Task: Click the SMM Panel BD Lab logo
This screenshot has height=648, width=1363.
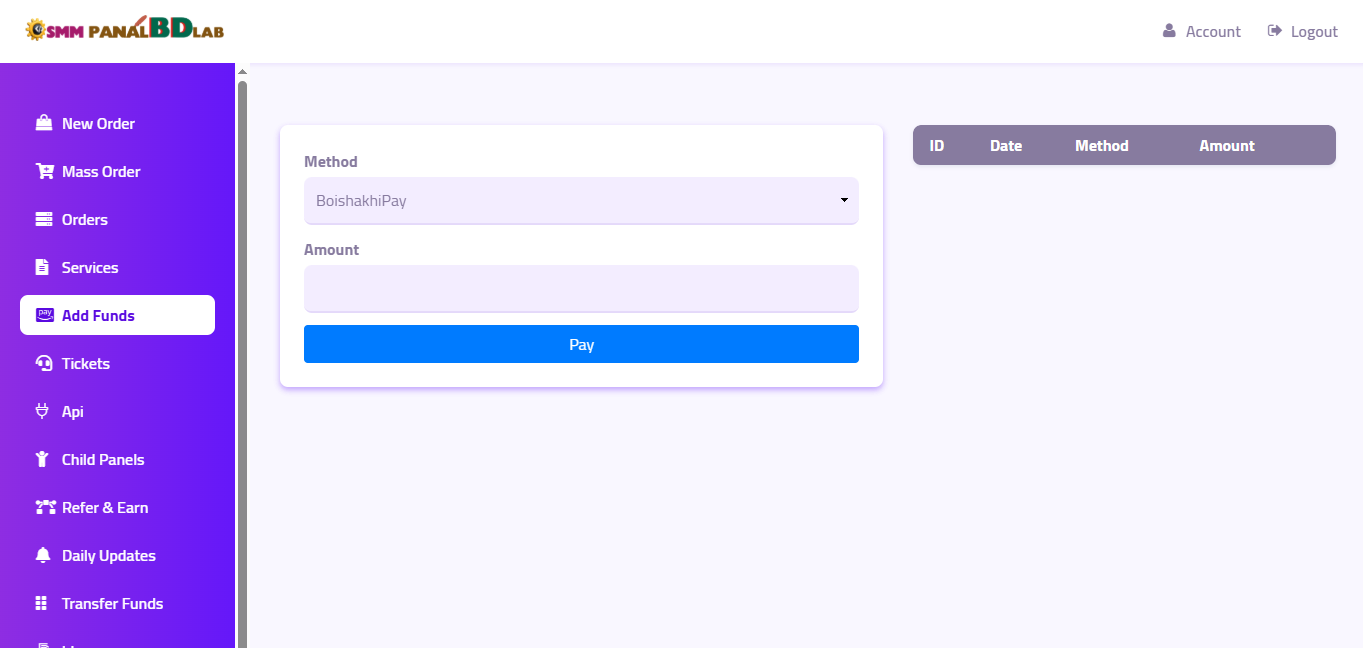Action: 124,30
